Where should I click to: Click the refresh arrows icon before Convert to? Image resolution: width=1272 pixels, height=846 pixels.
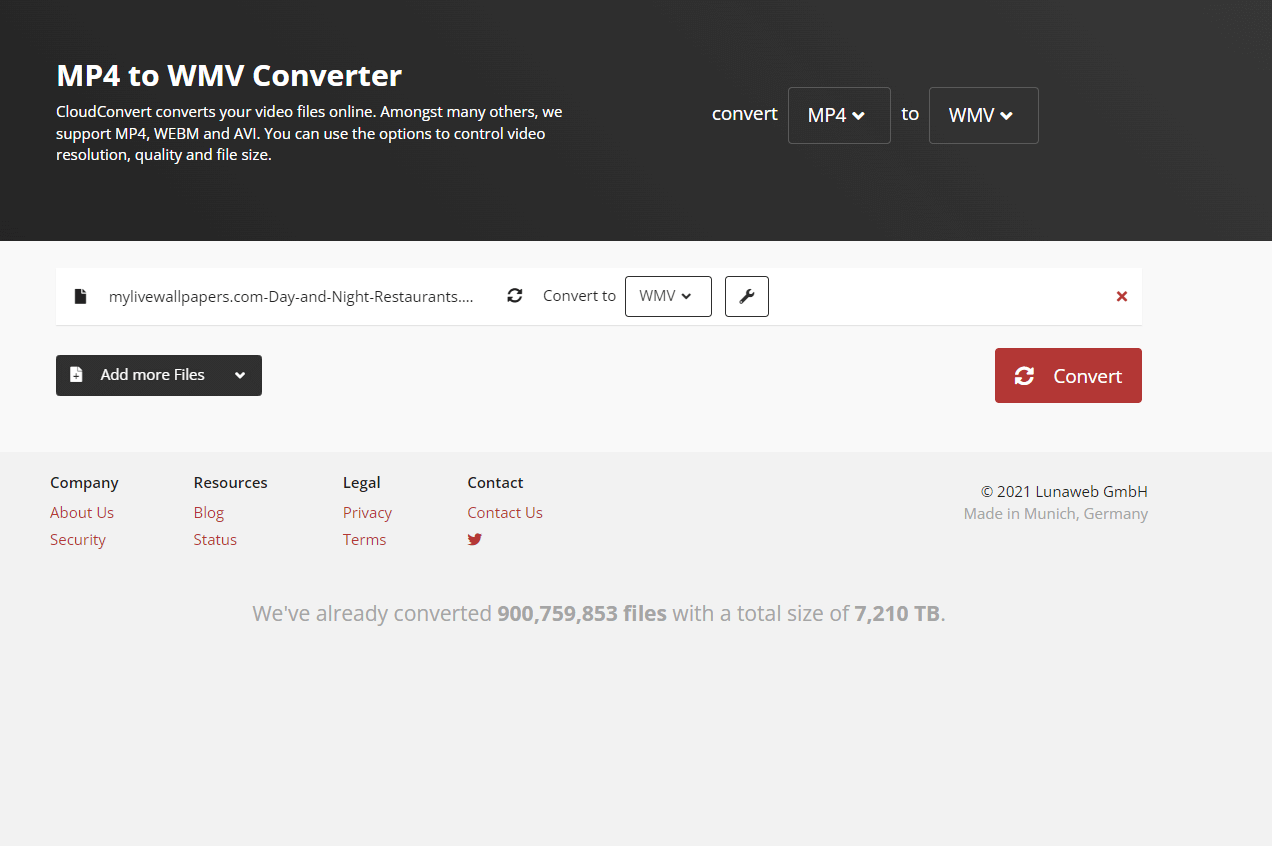pyautogui.click(x=515, y=296)
